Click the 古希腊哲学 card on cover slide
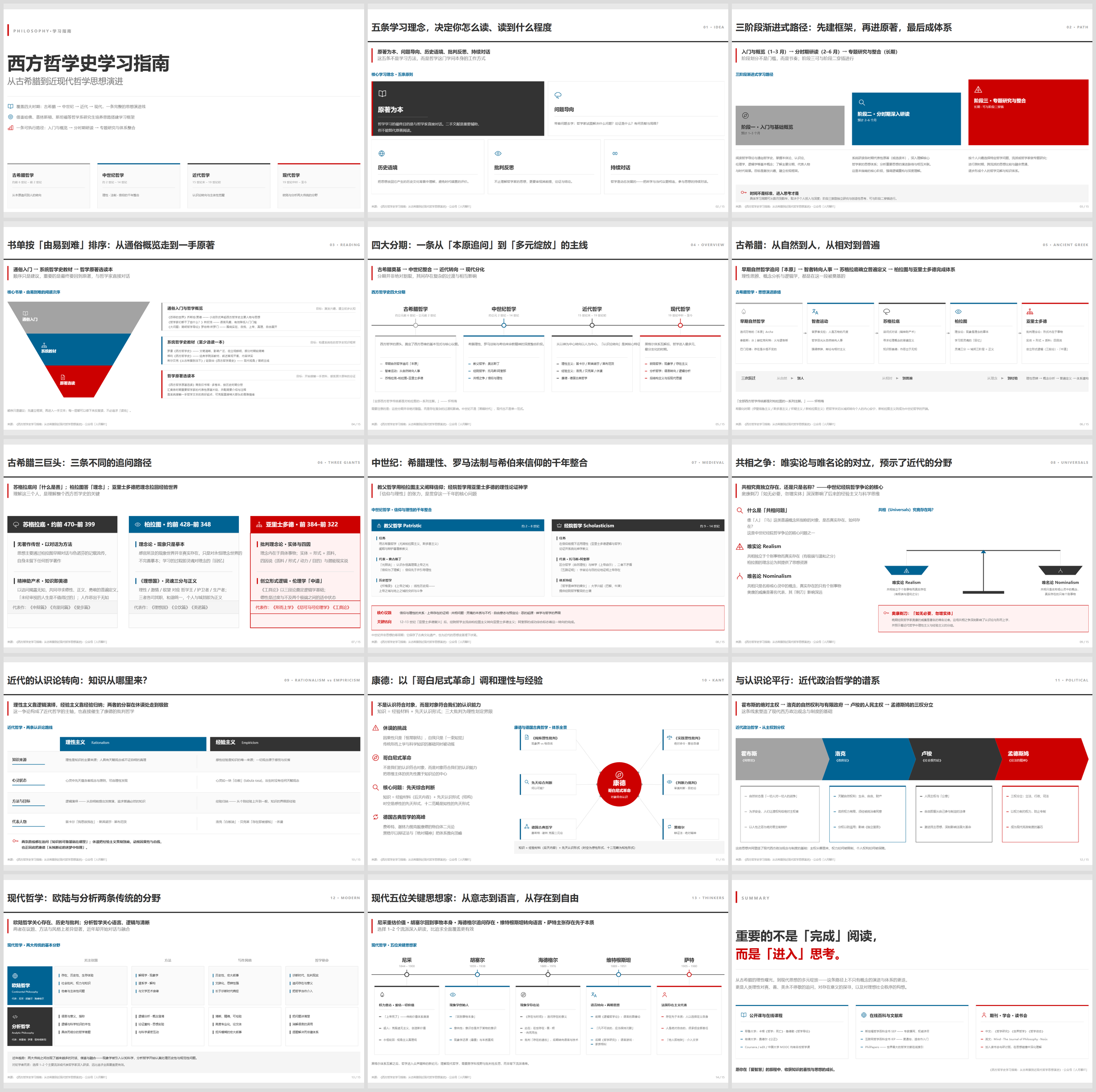Screen dimensions: 1096x1092 tap(49, 186)
